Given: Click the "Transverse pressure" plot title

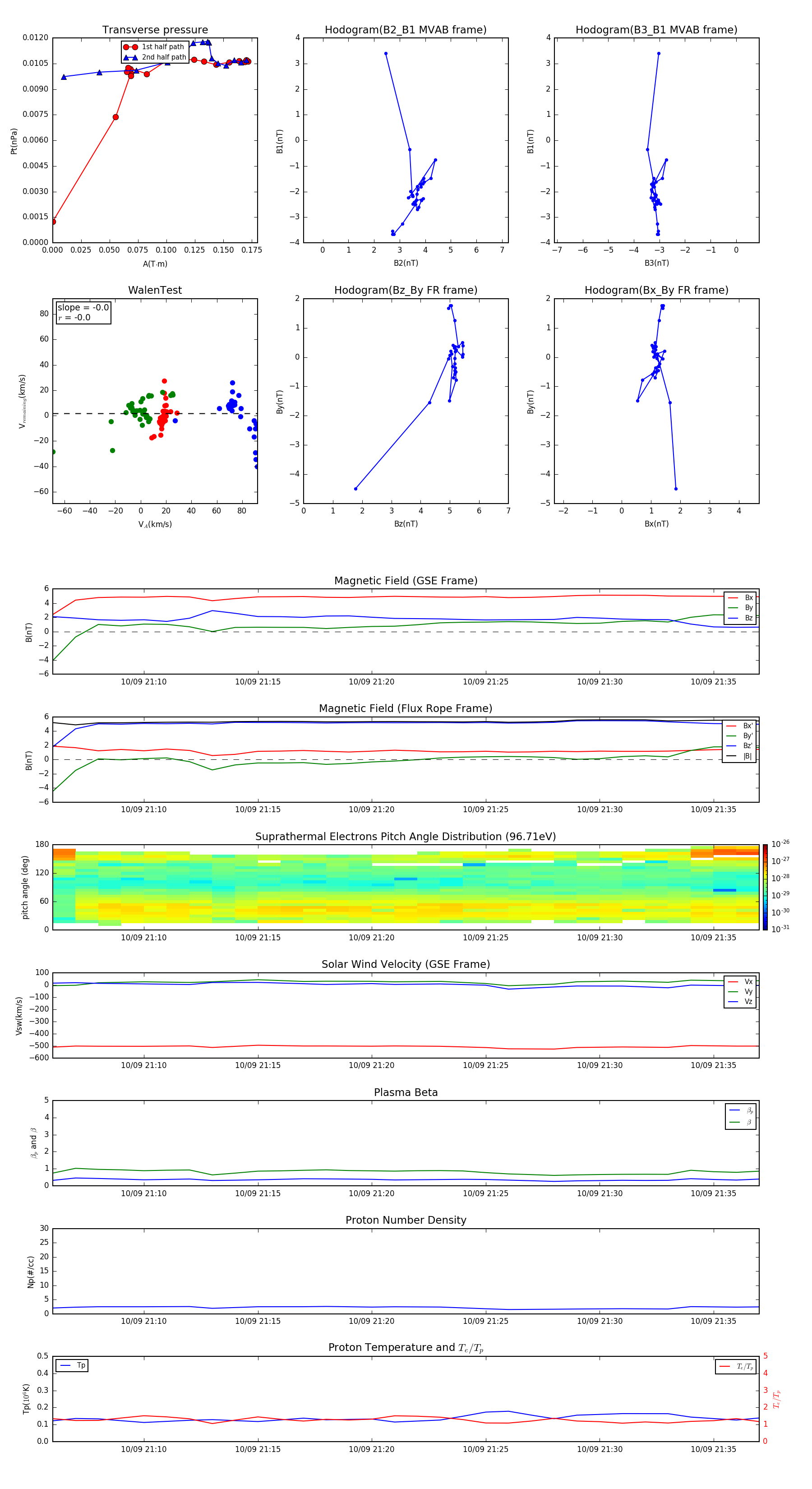Looking at the screenshot, I should click(x=155, y=30).
